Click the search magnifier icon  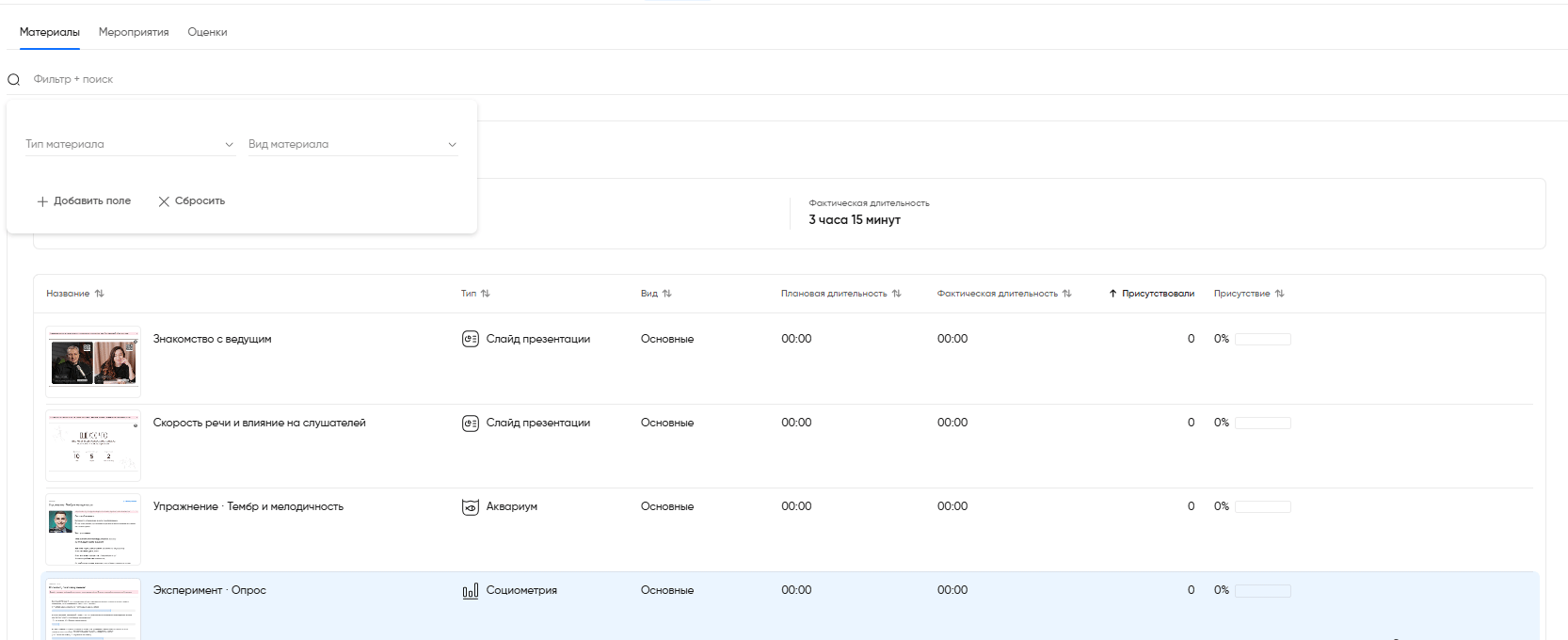(14, 80)
